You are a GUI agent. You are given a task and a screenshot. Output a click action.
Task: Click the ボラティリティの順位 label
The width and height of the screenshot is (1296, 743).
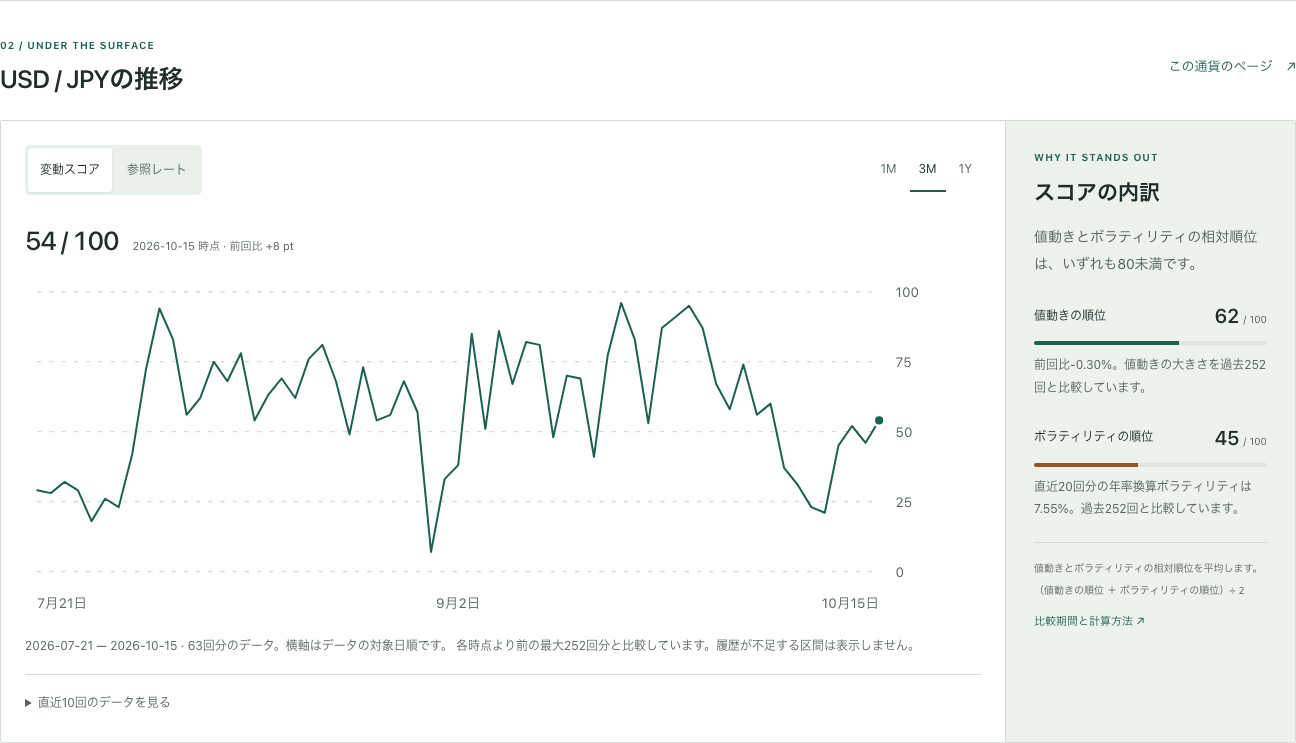pos(1094,437)
